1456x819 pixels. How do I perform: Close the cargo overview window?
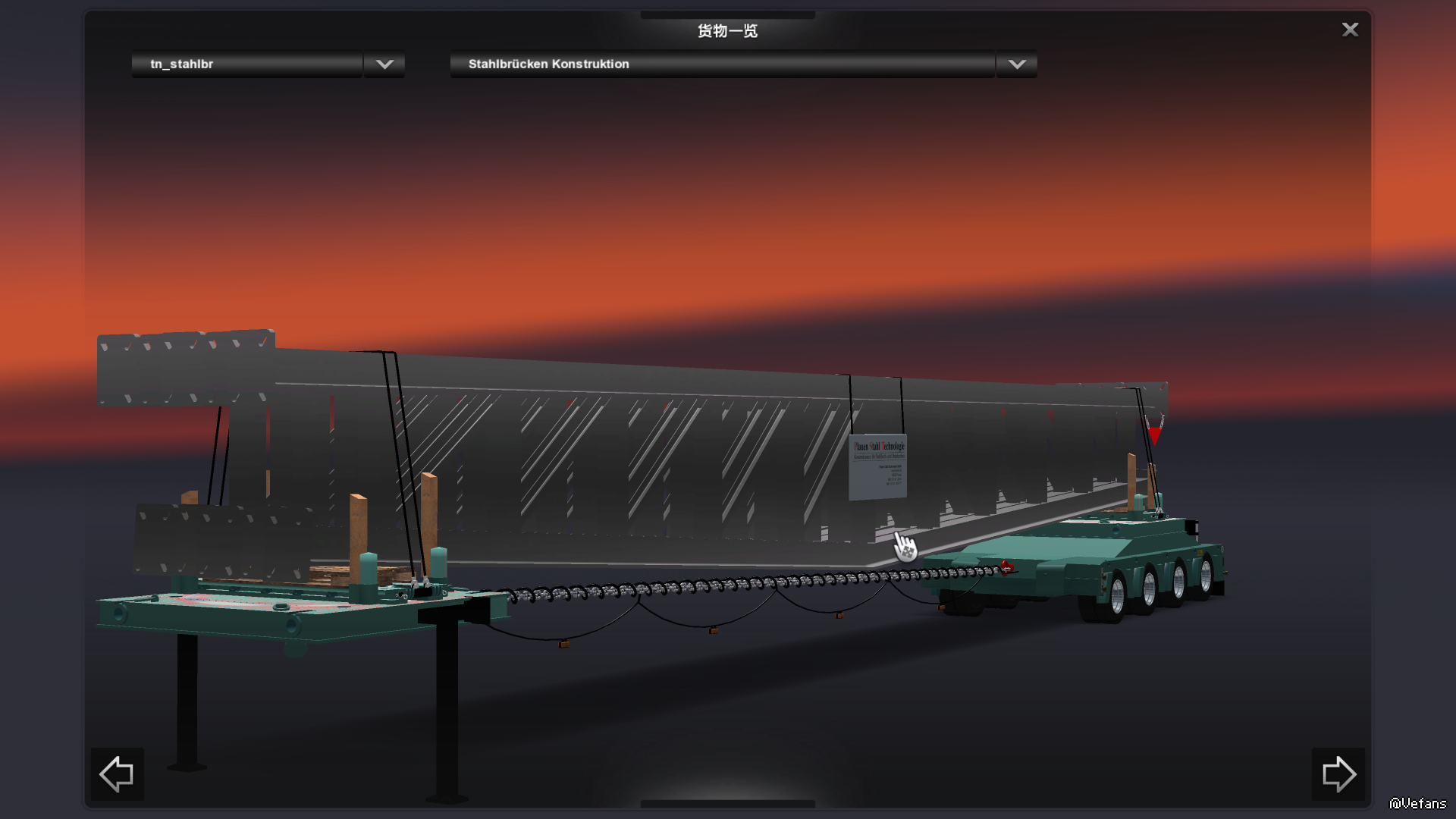[1350, 30]
